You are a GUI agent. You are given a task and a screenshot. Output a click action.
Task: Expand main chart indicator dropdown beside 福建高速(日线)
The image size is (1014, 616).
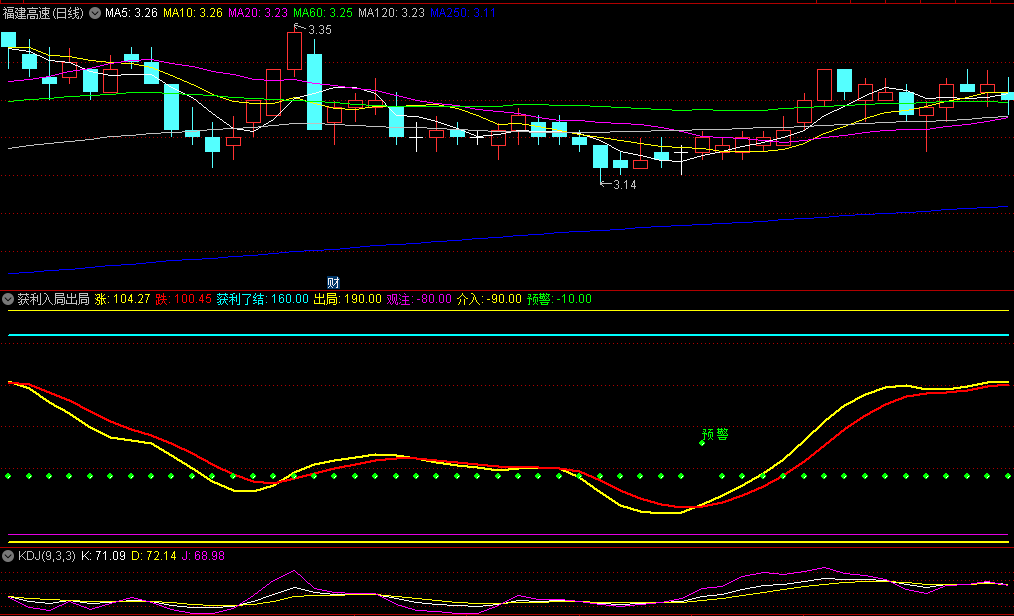click(95, 13)
